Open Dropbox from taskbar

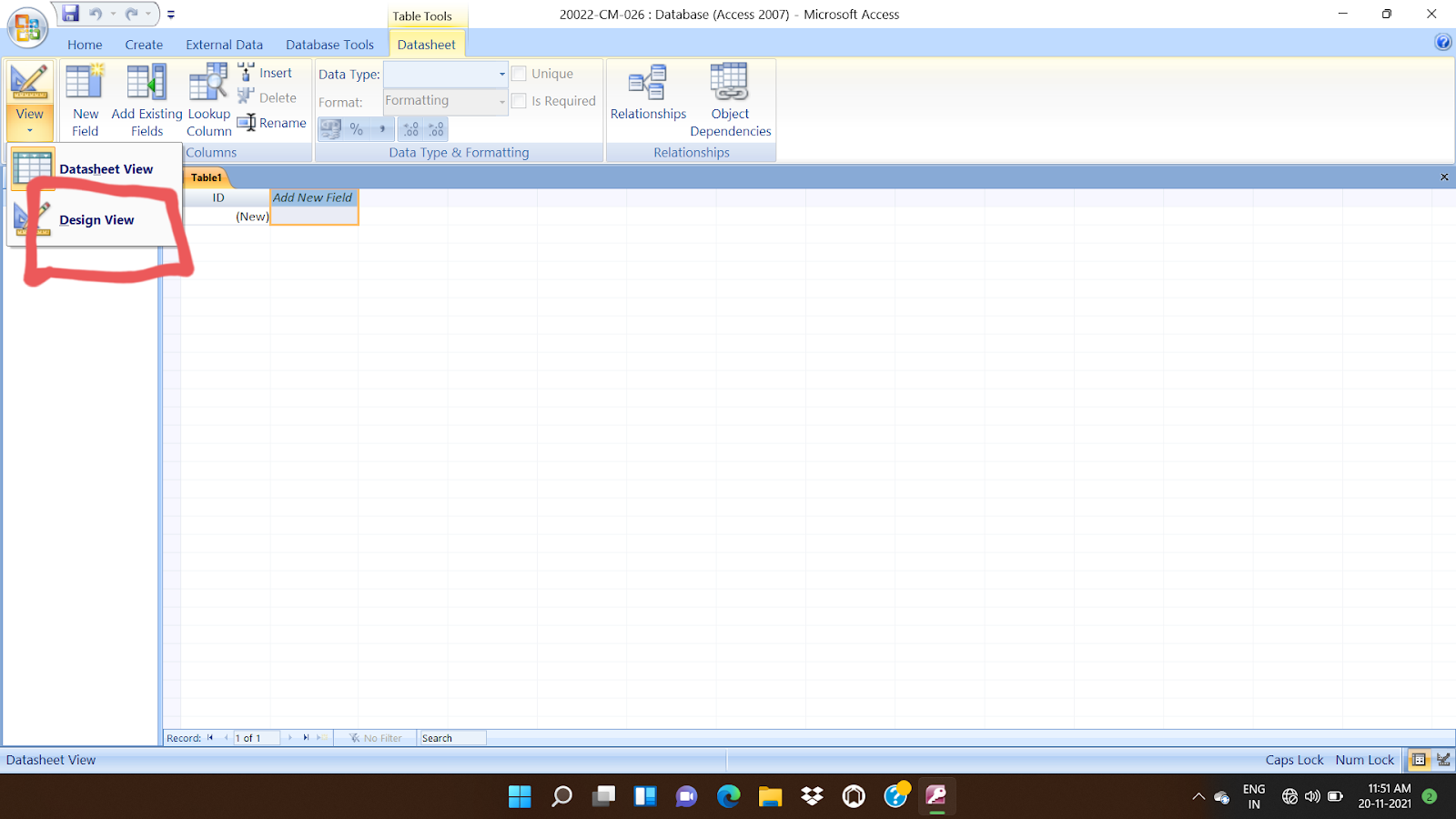coord(813,796)
